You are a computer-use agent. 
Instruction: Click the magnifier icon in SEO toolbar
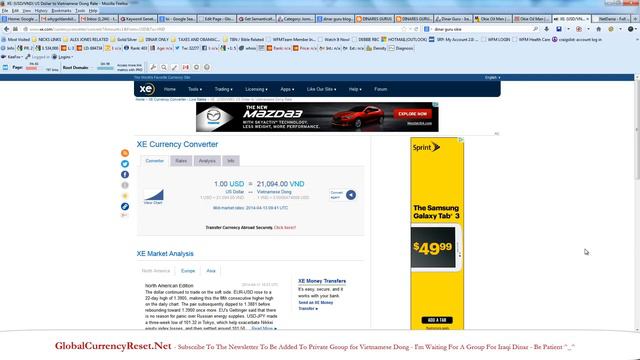coord(164,67)
